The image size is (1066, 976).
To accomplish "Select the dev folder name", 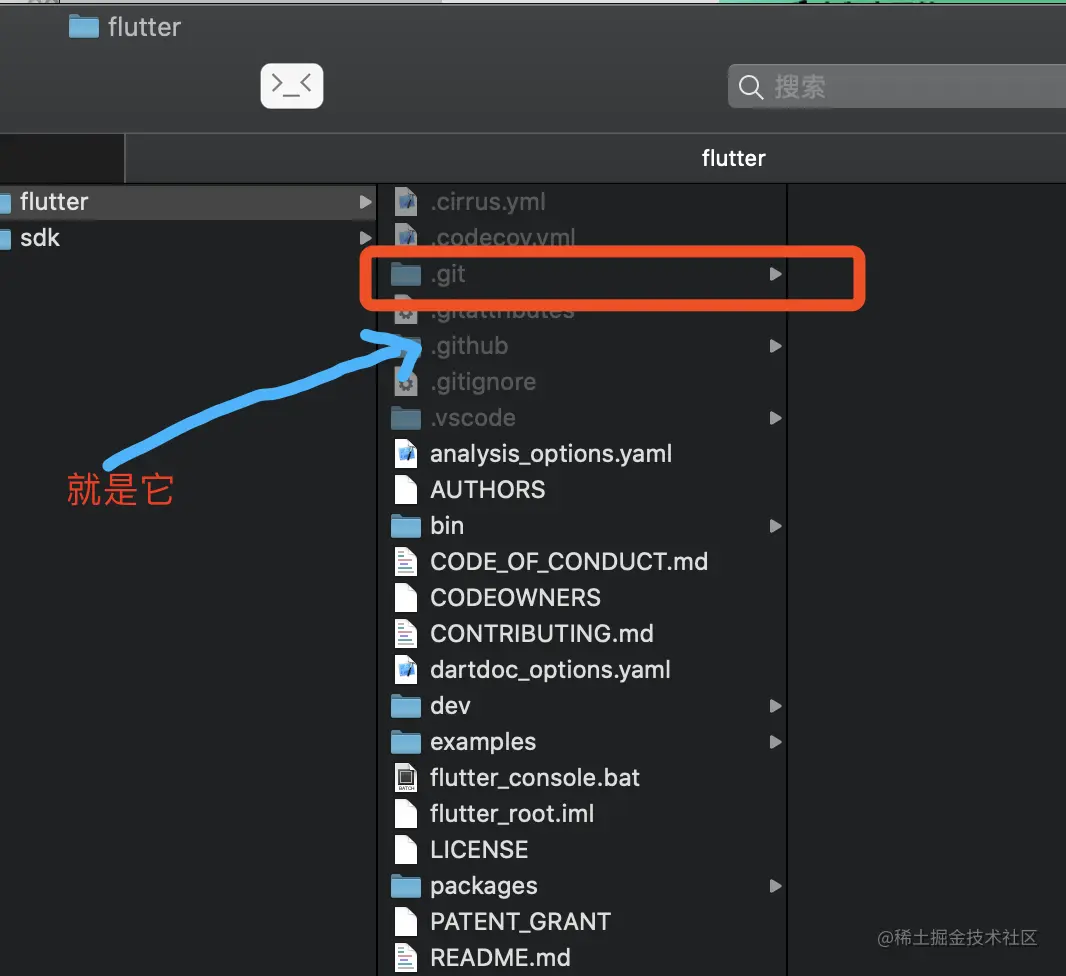I will pos(450,706).
